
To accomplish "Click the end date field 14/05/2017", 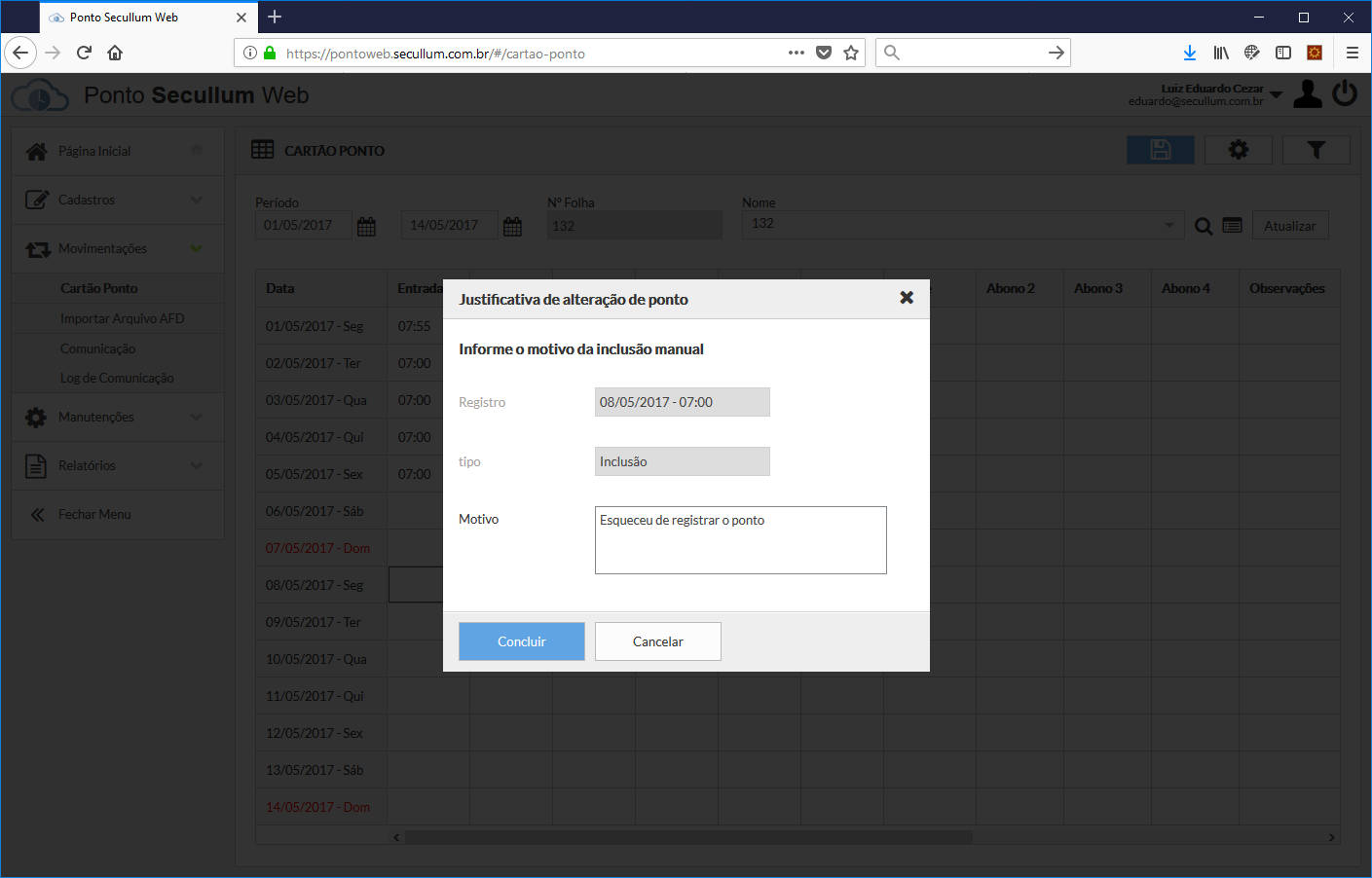I will point(450,225).
